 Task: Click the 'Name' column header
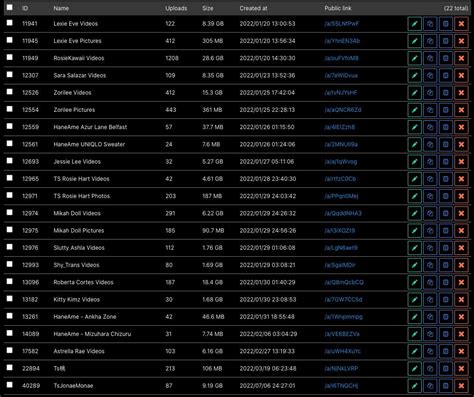pos(61,8)
